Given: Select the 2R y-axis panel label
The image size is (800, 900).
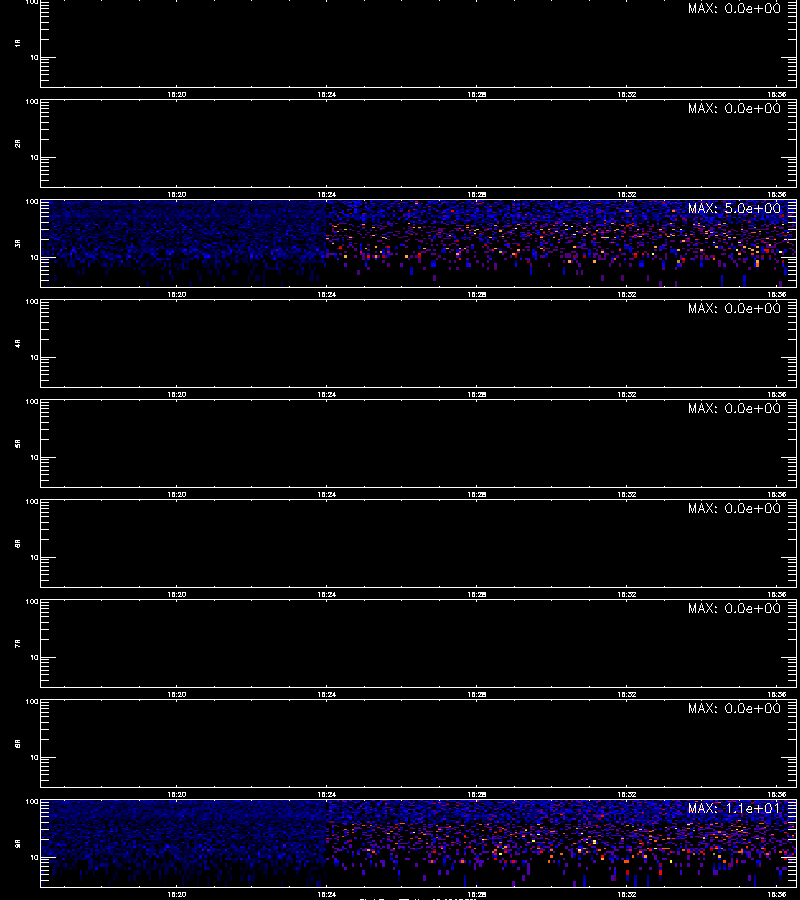Looking at the screenshot, I should click(18, 143).
